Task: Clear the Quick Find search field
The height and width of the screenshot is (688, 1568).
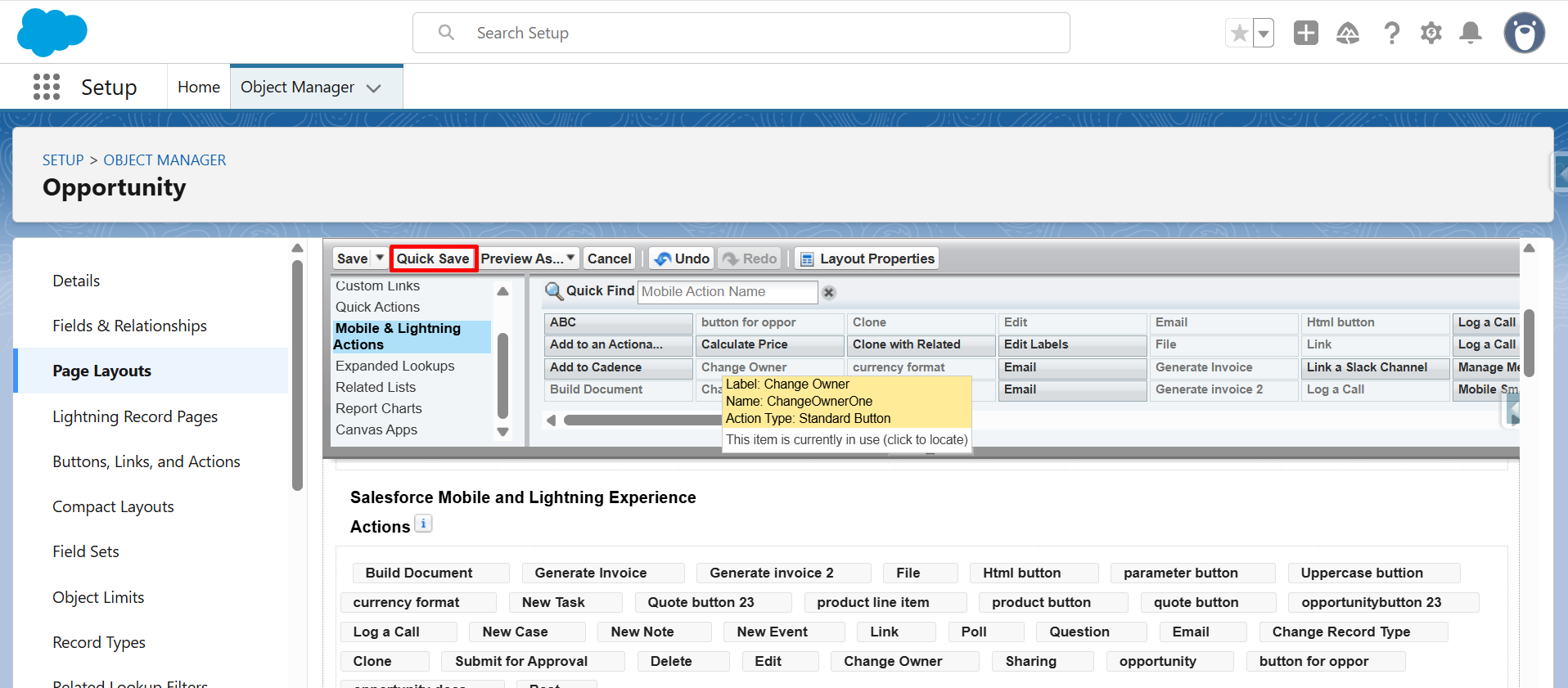Action: [x=829, y=293]
